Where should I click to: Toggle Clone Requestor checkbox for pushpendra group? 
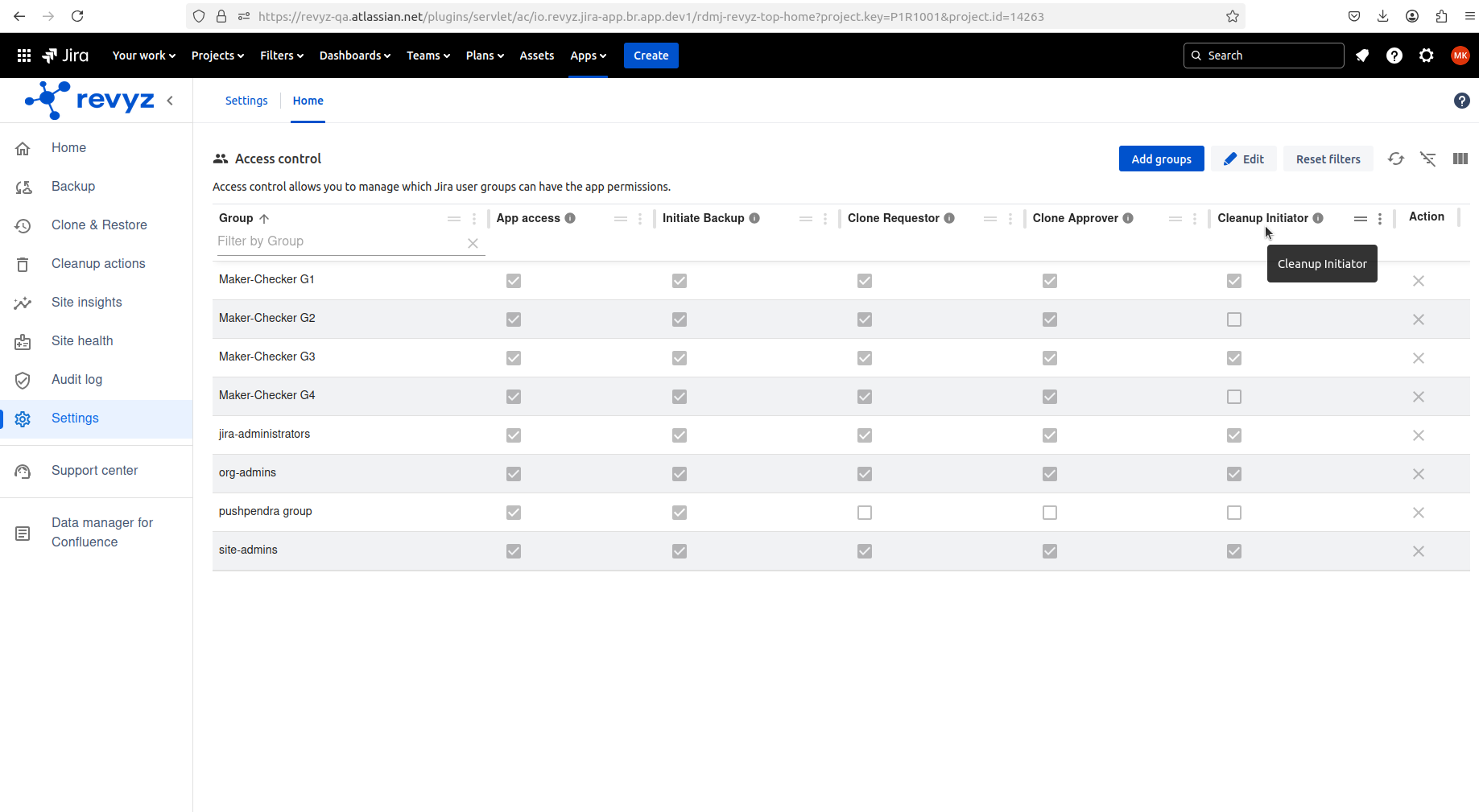[865, 513]
